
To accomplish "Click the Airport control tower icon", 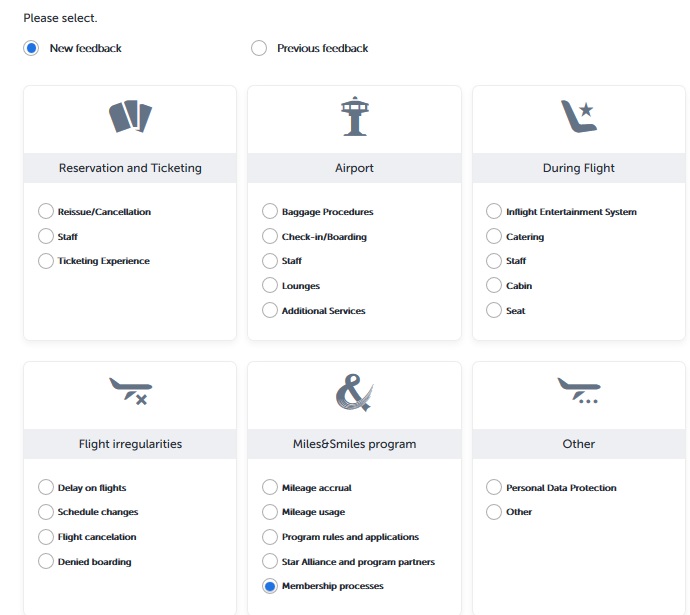I will click(355, 116).
